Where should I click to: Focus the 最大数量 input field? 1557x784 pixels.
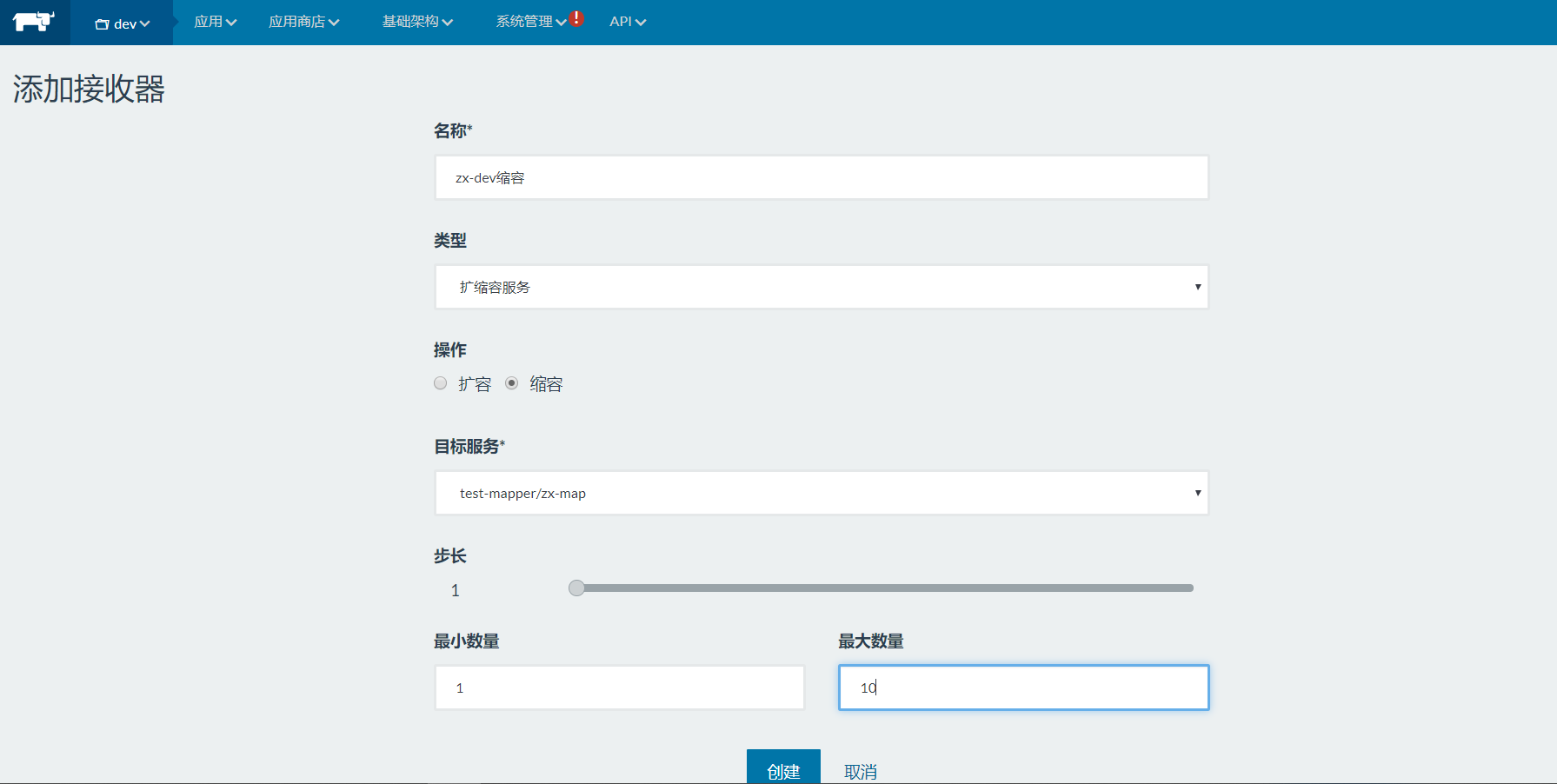tap(1023, 688)
